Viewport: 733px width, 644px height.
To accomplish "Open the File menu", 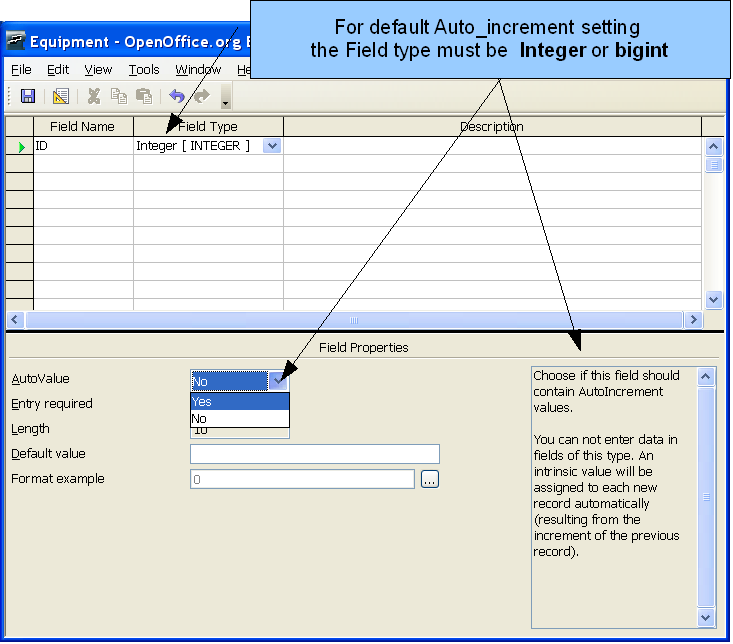I will [21, 70].
